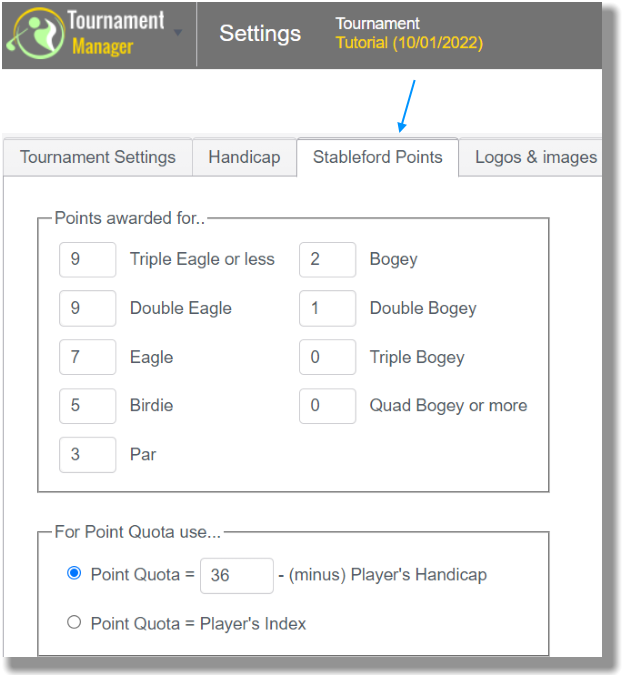Click the Settings header title
The image size is (623, 675).
260,34
